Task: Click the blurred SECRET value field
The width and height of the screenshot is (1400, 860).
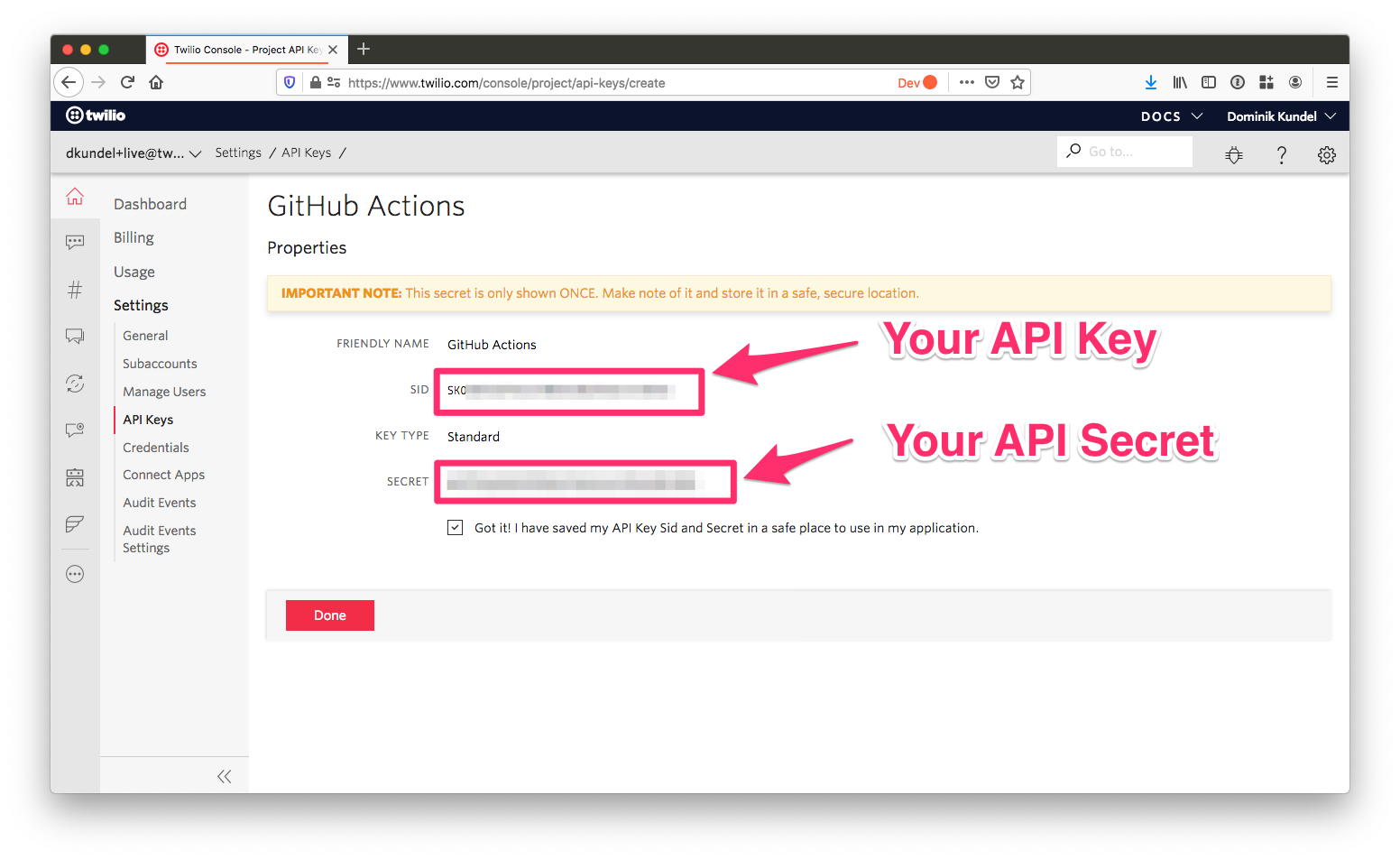Action: (x=576, y=482)
